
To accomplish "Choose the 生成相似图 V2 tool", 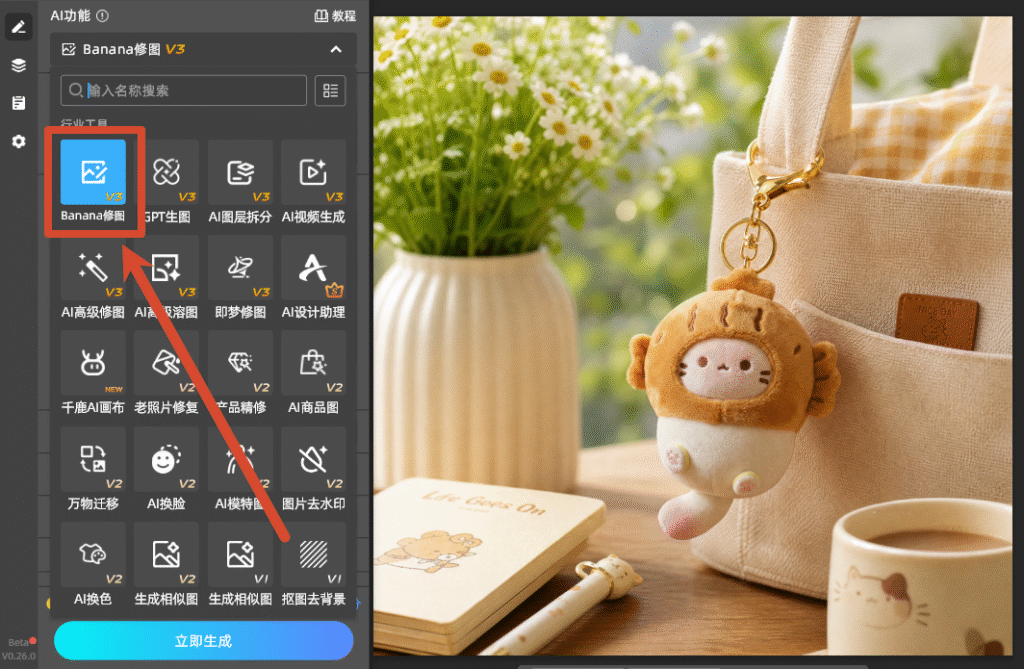I will (167, 564).
